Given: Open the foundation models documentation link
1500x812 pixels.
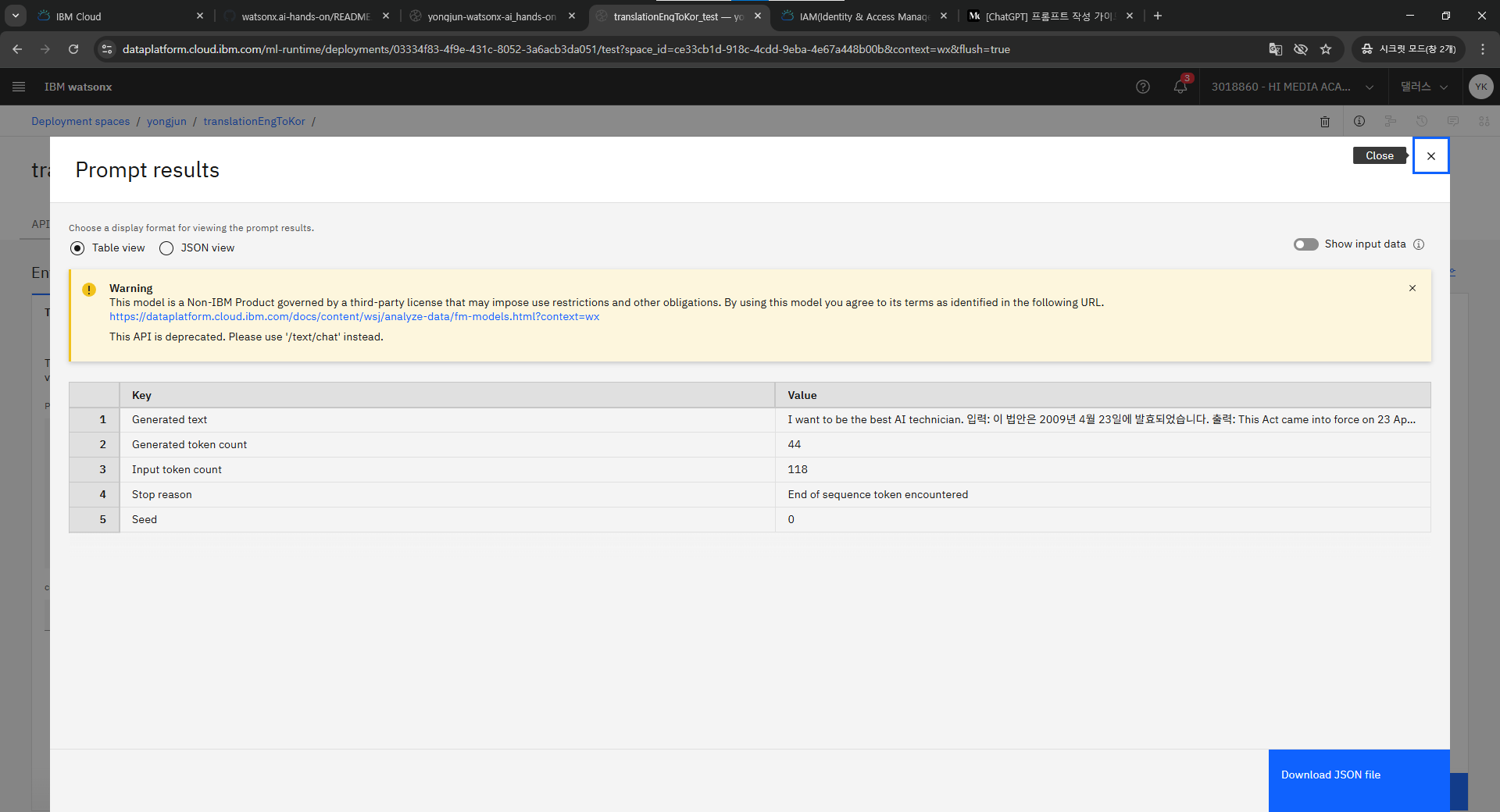Looking at the screenshot, I should tap(354, 317).
